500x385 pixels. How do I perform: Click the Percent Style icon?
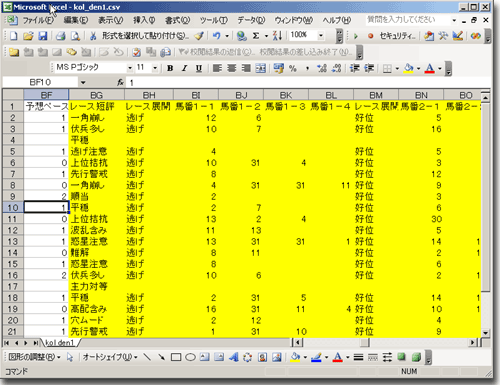[x=293, y=68]
